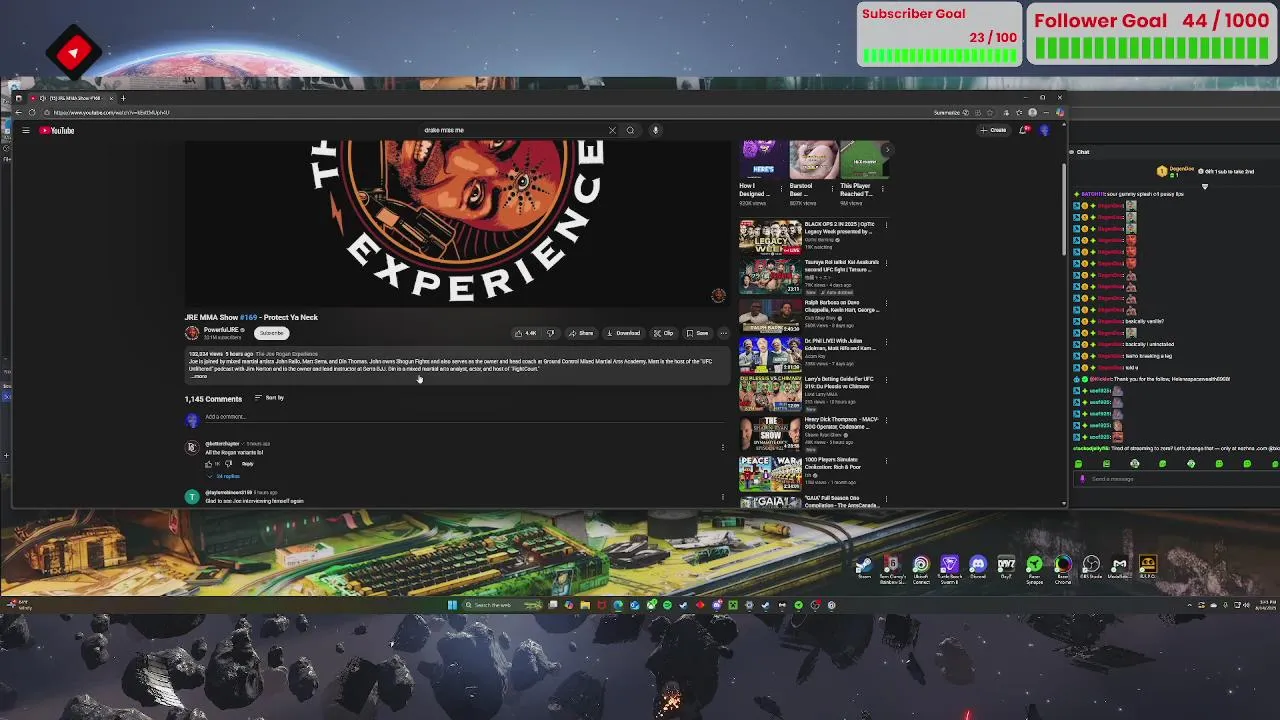The width and height of the screenshot is (1280, 720).
Task: Save the video to a playlist
Action: tap(697, 333)
